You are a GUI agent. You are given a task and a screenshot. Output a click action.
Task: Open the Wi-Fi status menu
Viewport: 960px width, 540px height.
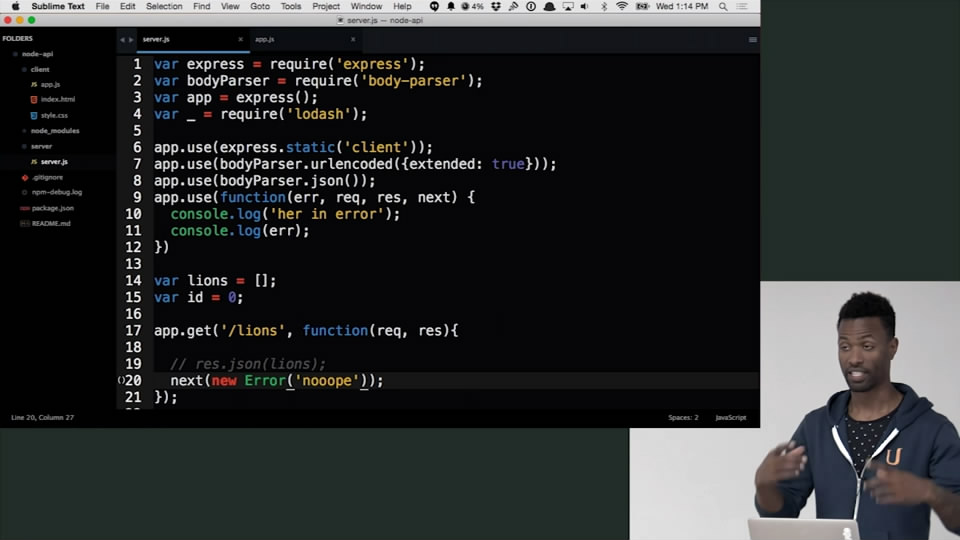click(621, 6)
